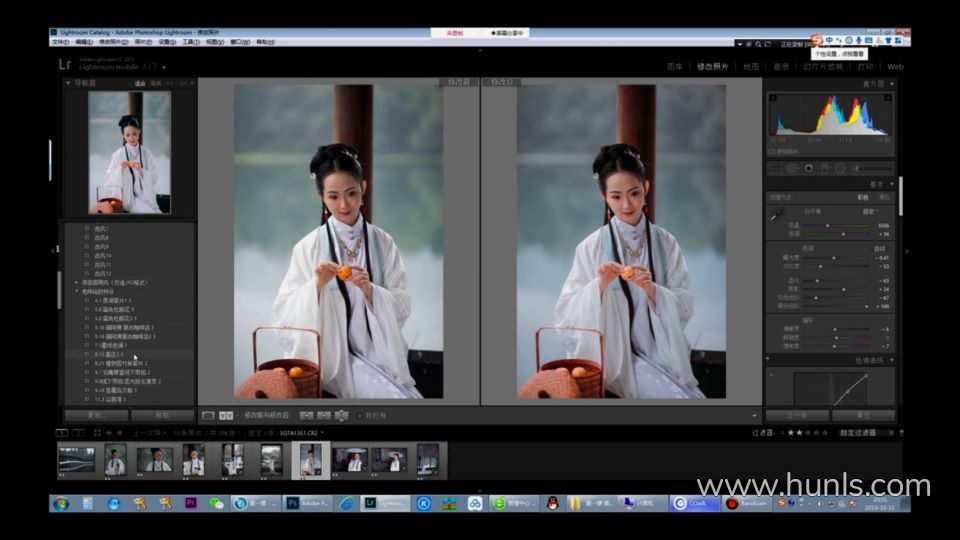Click the 粘贴 paste settings button
The width and height of the screenshot is (960, 540).
(x=162, y=415)
